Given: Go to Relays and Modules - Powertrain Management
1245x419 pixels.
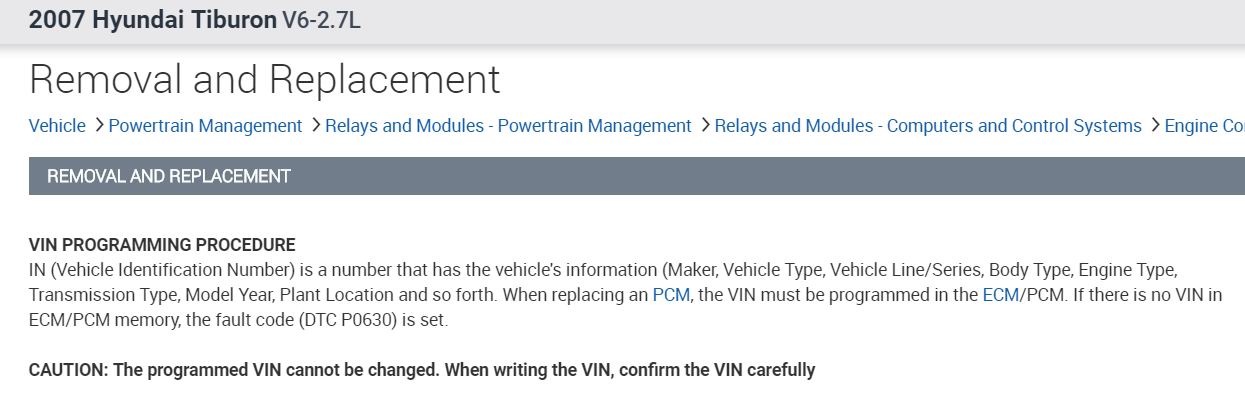Looking at the screenshot, I should click(508, 126).
